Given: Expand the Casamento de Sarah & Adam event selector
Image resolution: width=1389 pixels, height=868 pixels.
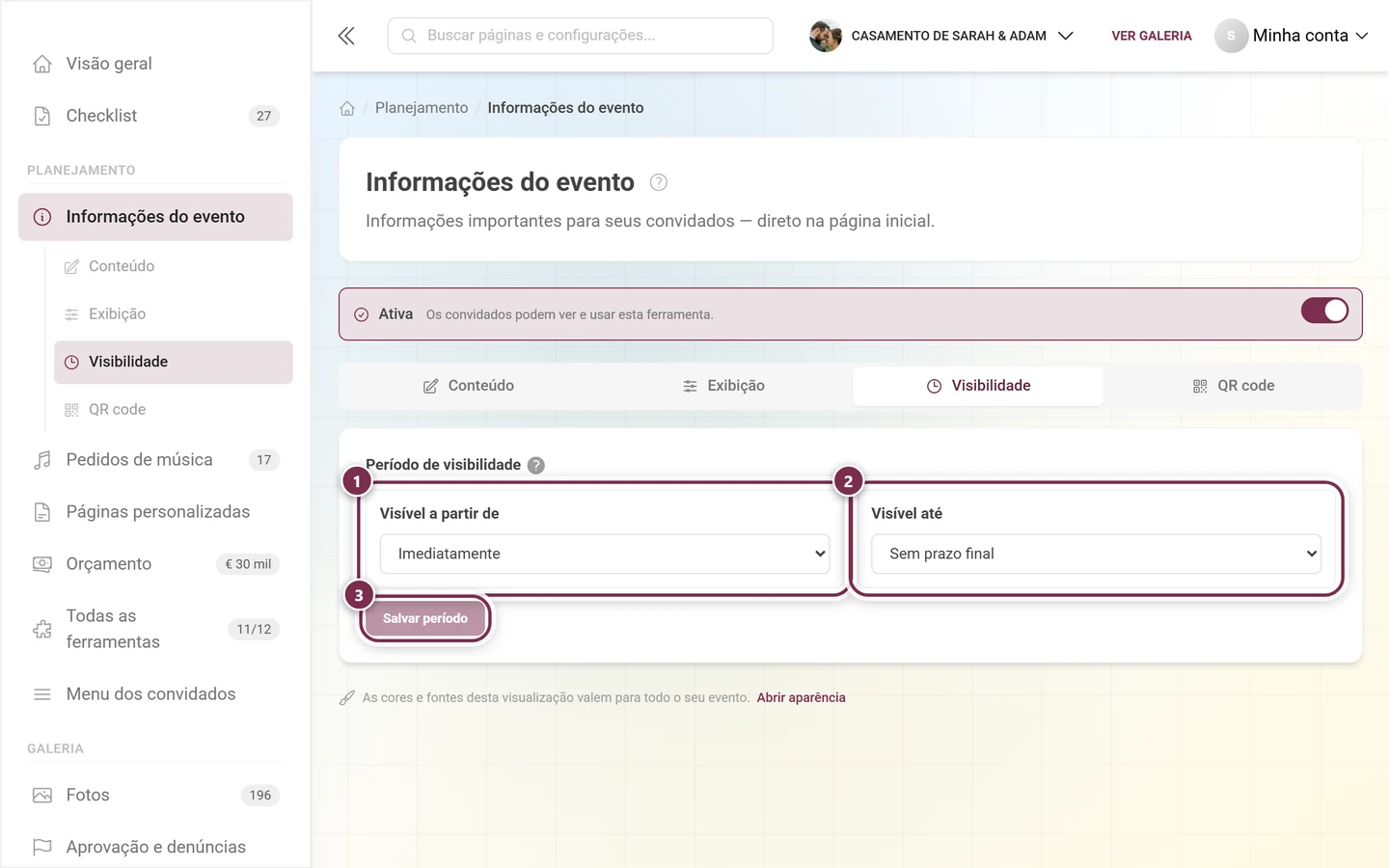Looking at the screenshot, I should [941, 36].
